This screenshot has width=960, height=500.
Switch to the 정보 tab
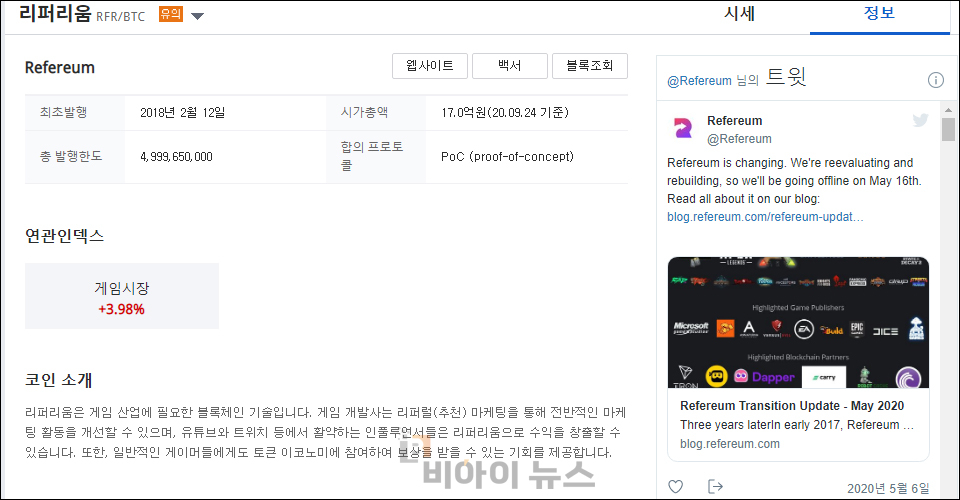[x=879, y=13]
